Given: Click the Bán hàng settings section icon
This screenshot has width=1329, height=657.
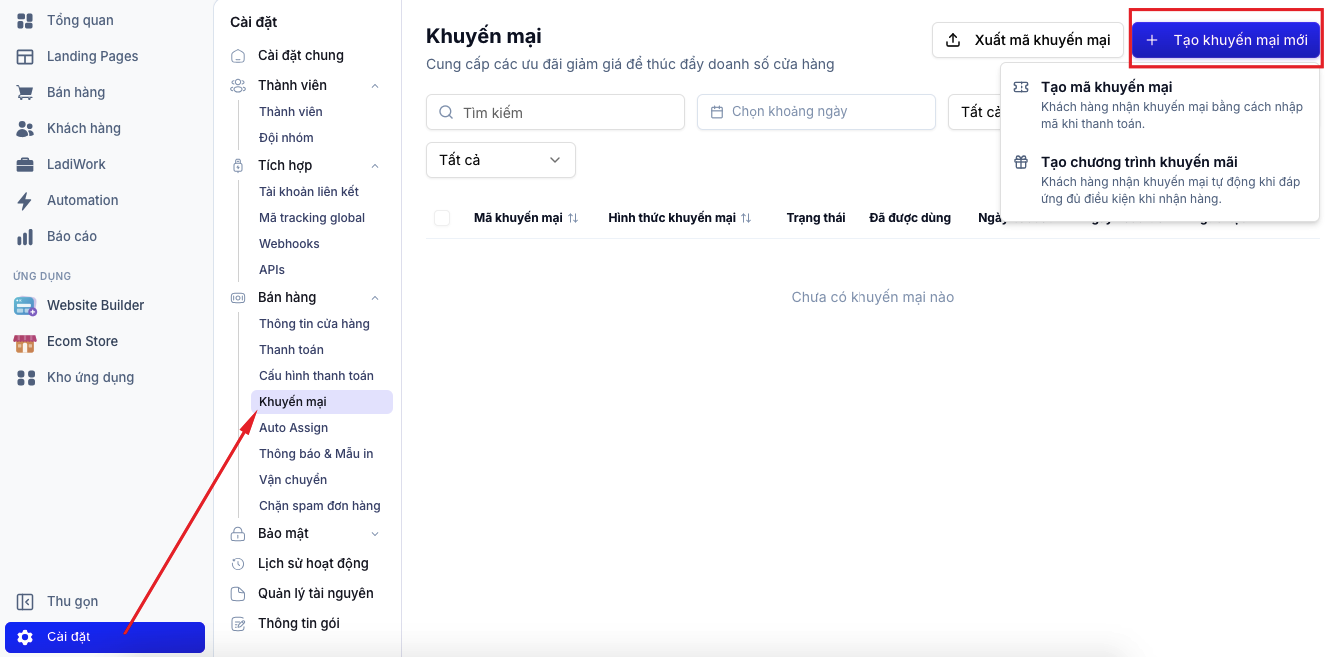Looking at the screenshot, I should 238,297.
